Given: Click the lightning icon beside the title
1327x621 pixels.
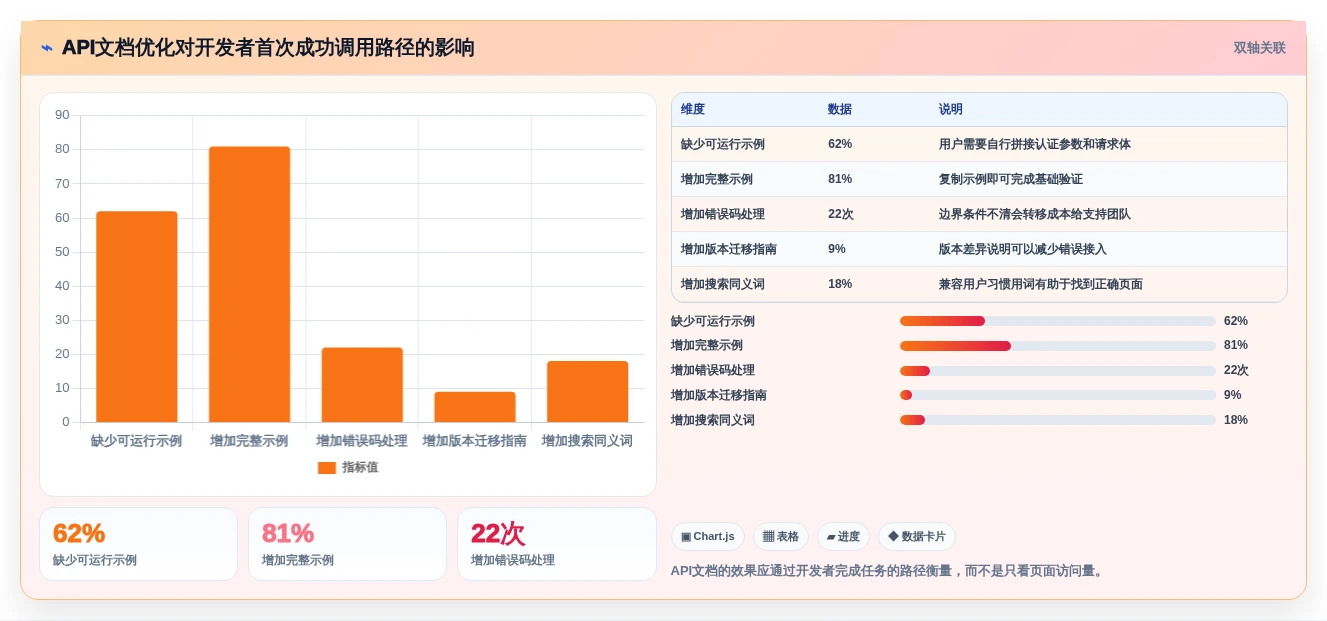Looking at the screenshot, I should [x=47, y=48].
